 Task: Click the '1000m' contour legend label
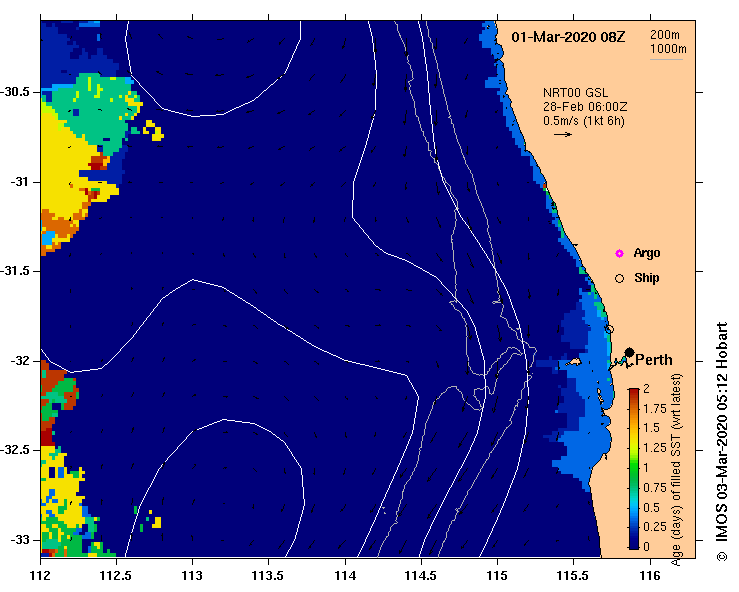tap(668, 49)
